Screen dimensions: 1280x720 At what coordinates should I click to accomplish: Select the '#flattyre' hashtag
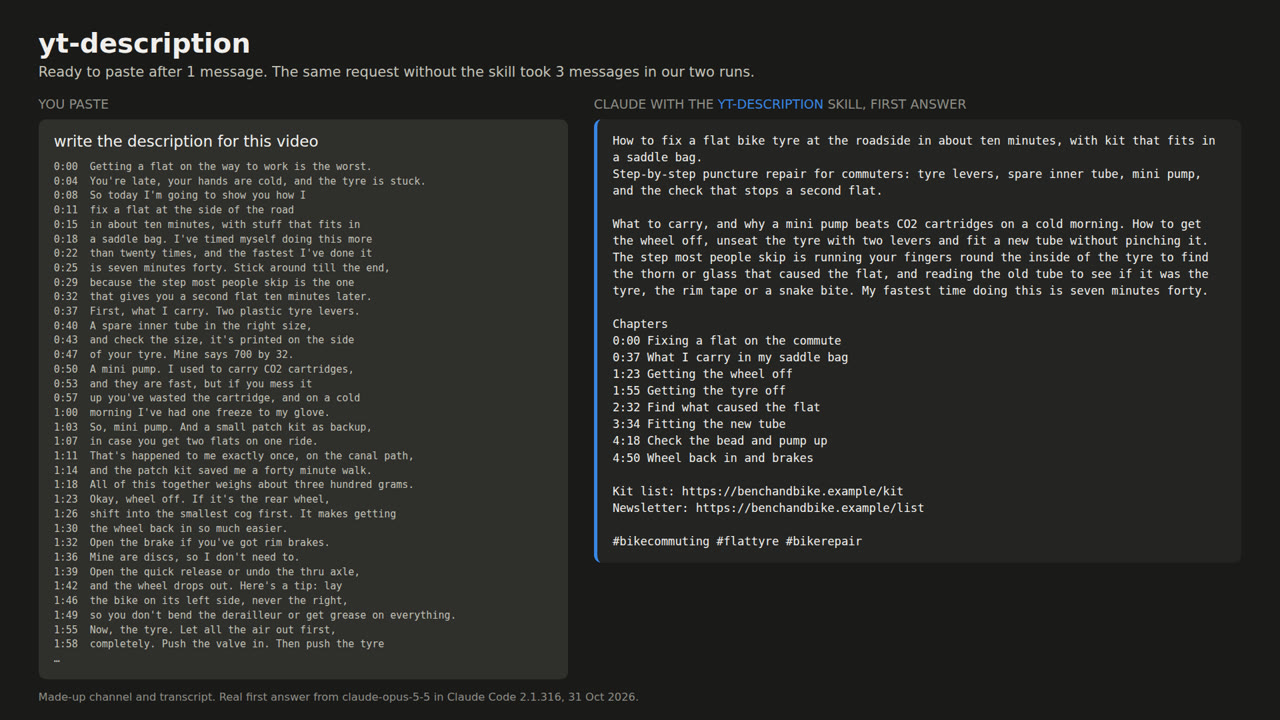(x=747, y=541)
